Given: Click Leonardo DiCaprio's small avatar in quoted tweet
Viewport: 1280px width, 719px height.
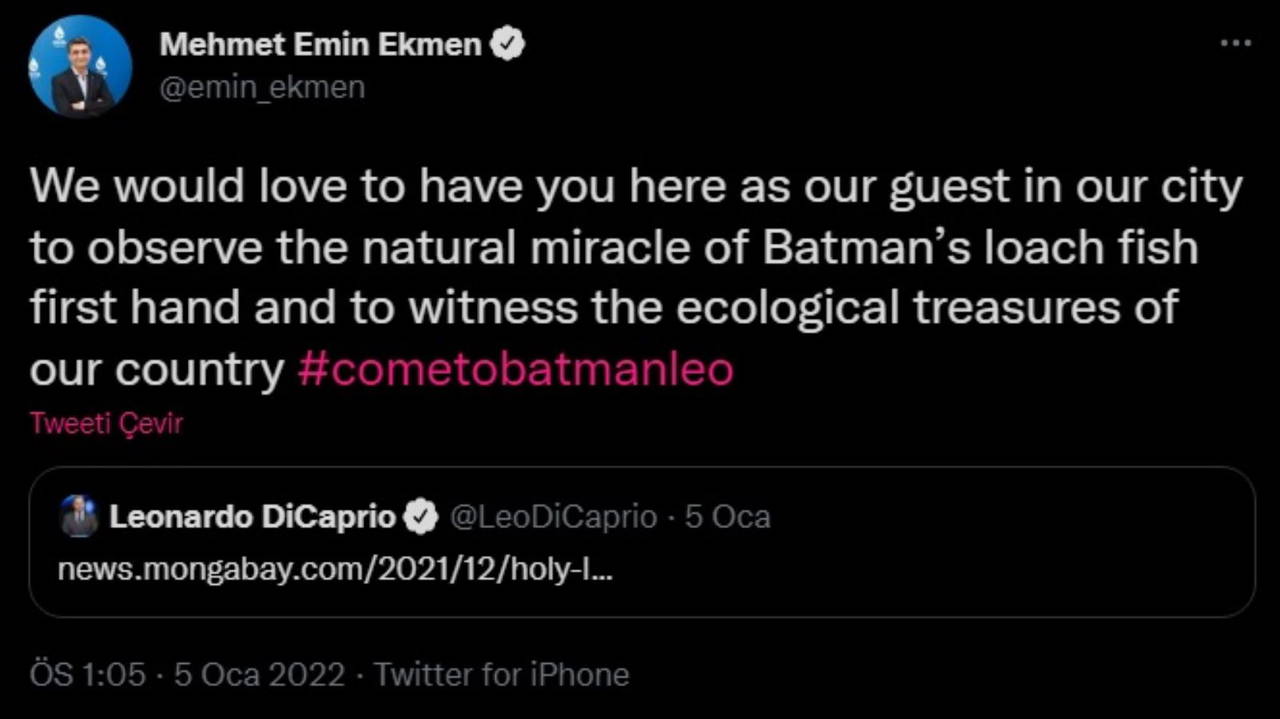Looking at the screenshot, I should coord(78,517).
